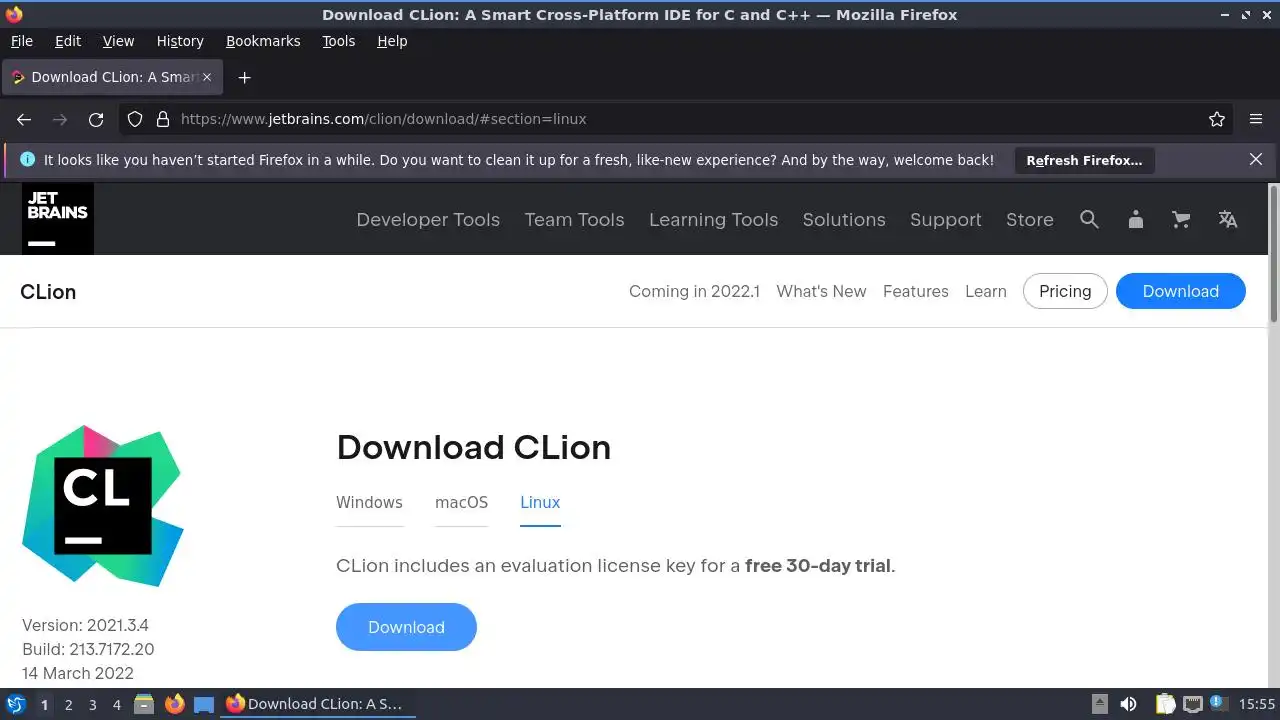Open the Store link

coord(1030,219)
